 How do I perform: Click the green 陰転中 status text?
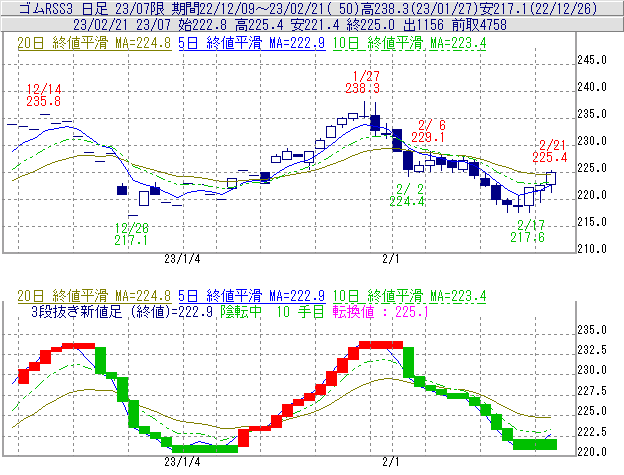pyautogui.click(x=241, y=311)
